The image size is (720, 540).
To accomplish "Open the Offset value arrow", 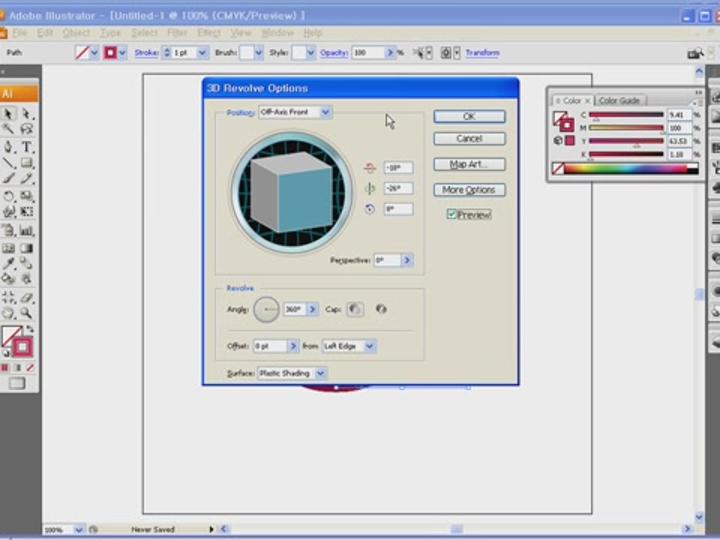I will pyautogui.click(x=293, y=346).
